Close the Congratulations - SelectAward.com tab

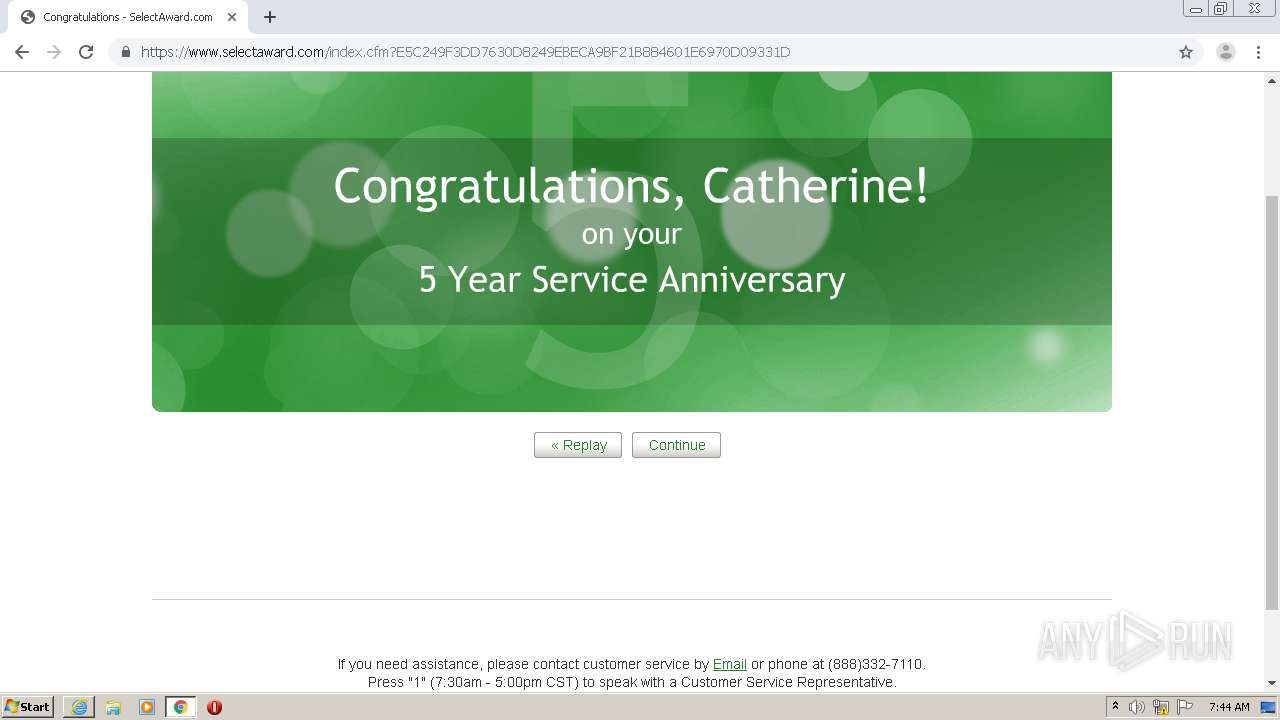point(232,17)
